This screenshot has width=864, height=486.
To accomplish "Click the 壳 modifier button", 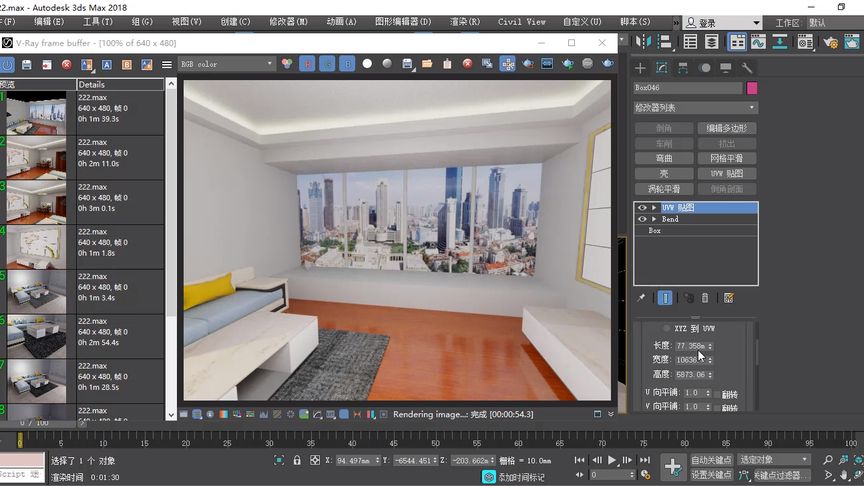I will (x=664, y=174).
